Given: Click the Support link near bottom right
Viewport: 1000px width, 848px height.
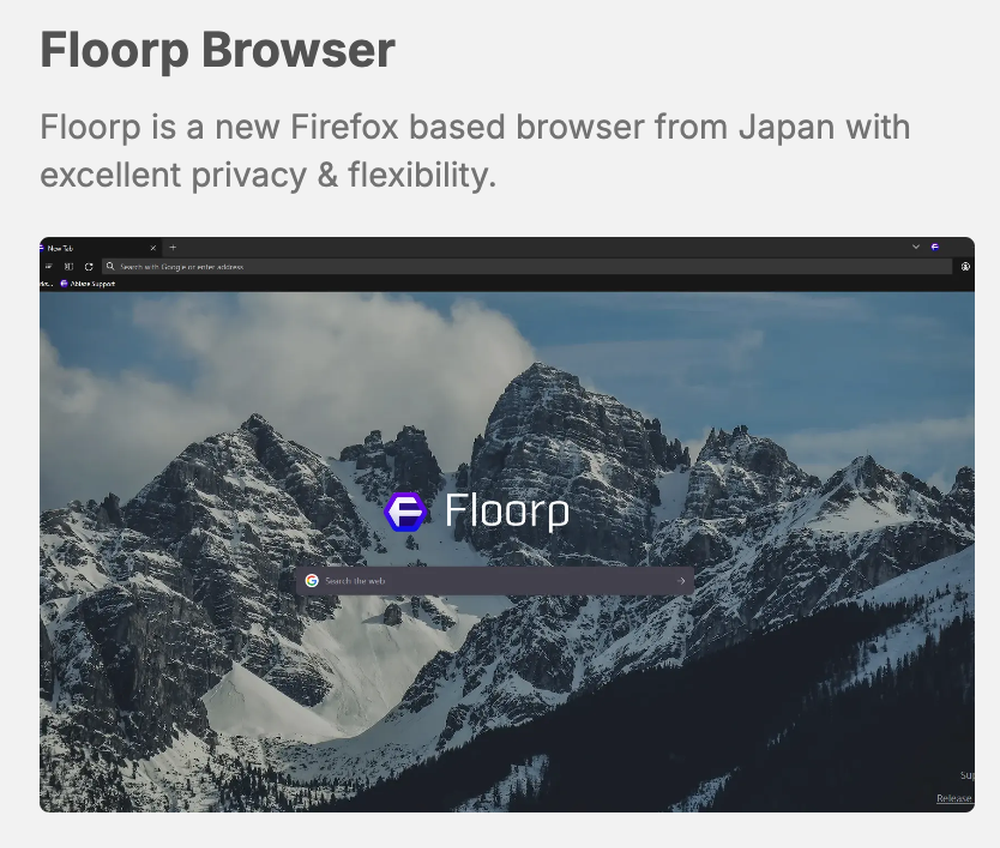Looking at the screenshot, I should (x=965, y=773).
